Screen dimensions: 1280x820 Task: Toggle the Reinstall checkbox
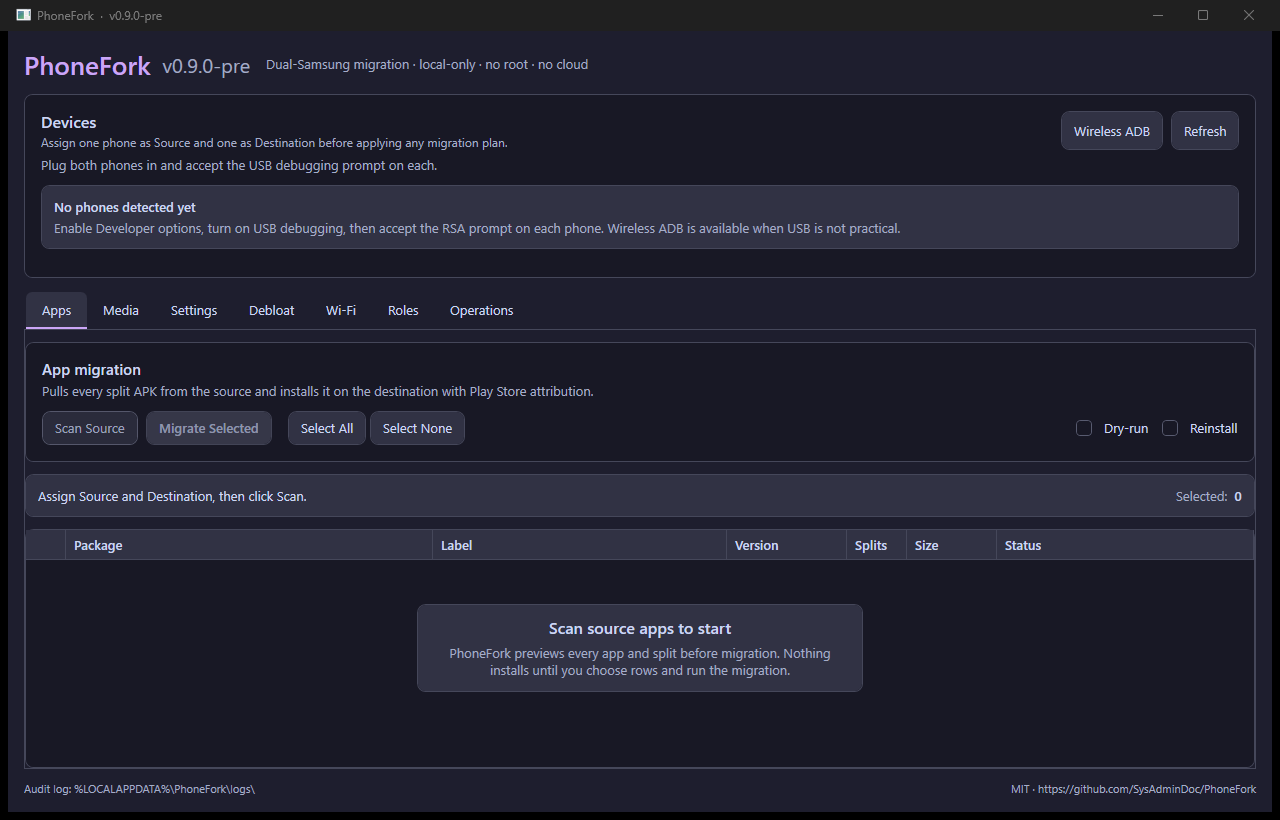click(1170, 428)
